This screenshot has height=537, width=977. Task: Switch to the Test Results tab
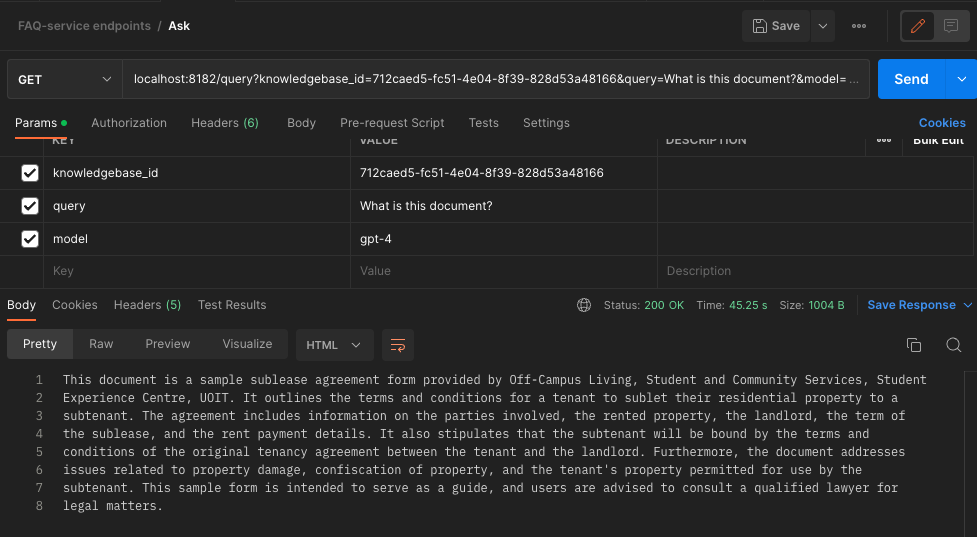point(232,305)
